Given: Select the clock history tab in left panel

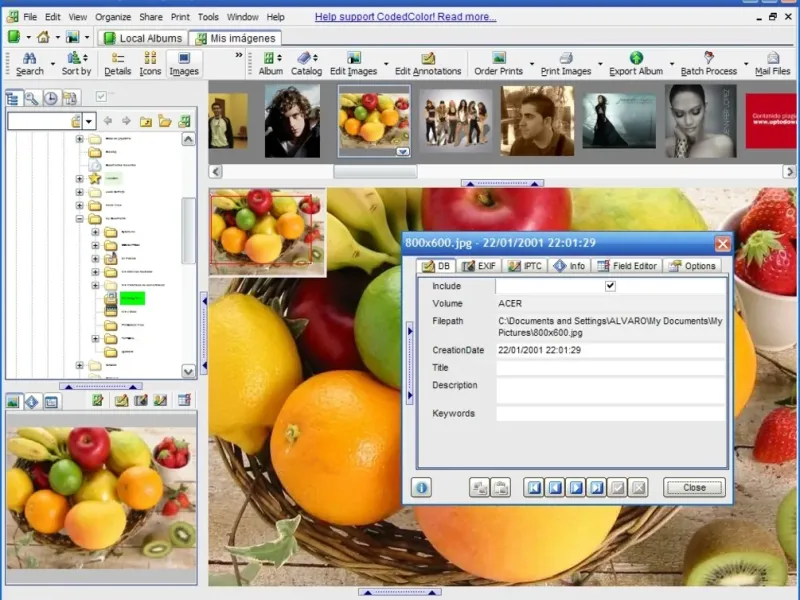Looking at the screenshot, I should click(51, 97).
